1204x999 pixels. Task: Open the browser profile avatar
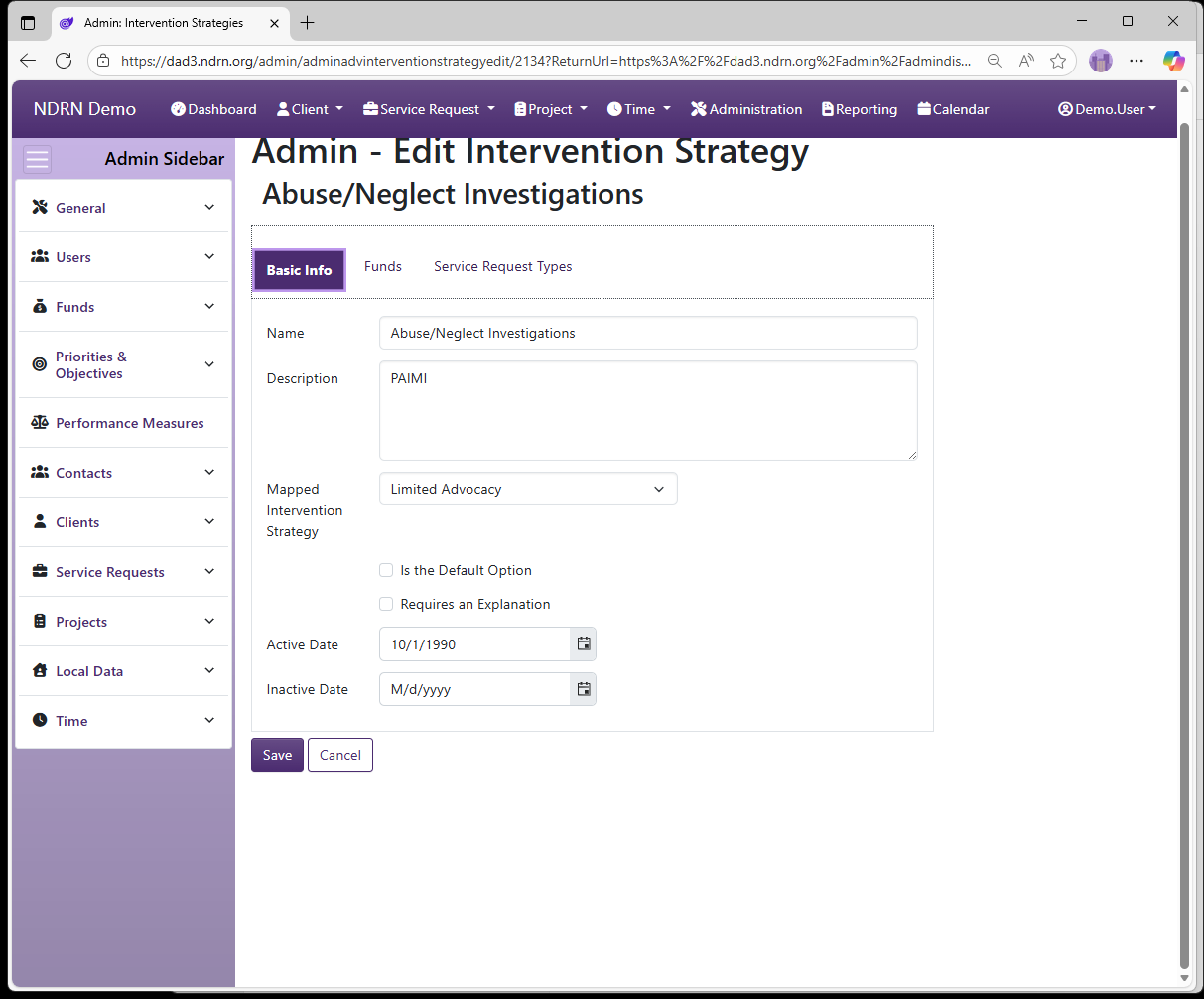coord(1101,61)
